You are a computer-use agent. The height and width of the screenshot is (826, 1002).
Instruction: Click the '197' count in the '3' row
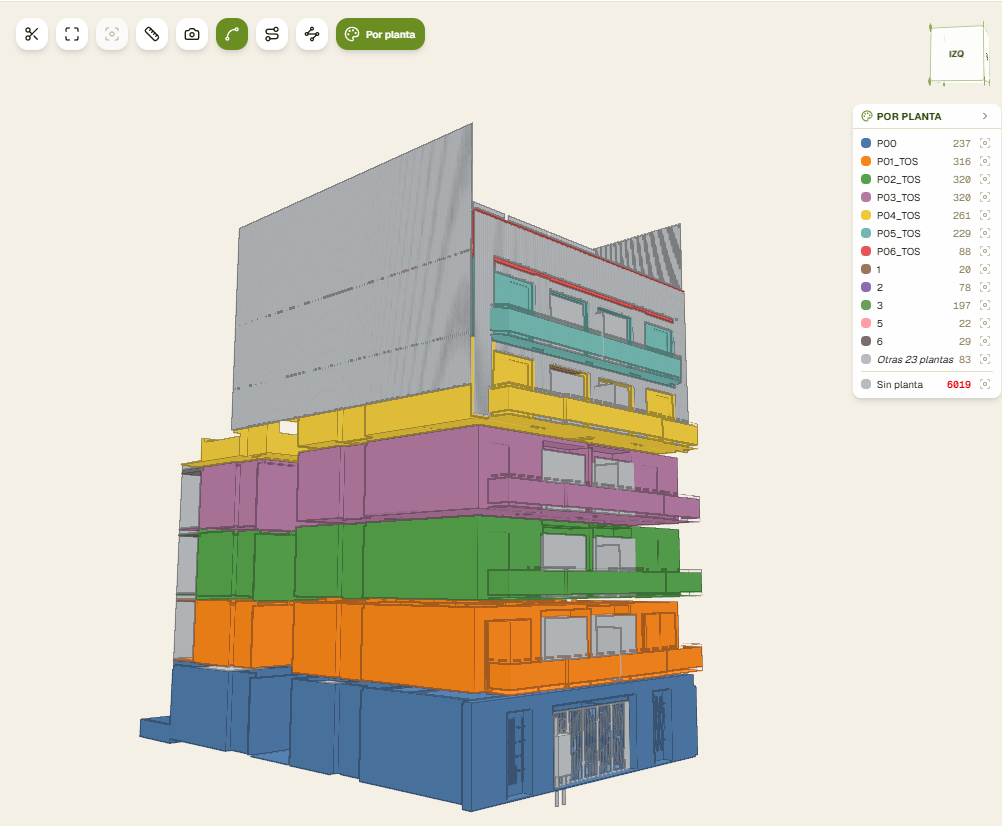coord(962,306)
